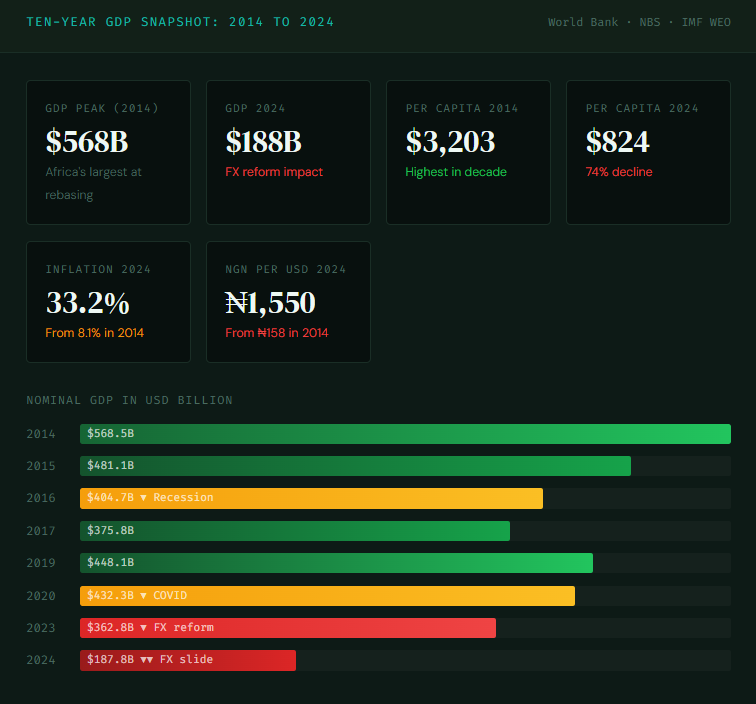Click the '2024' year label of the chart
Viewport: 756px width, 704px height.
pos(41,660)
